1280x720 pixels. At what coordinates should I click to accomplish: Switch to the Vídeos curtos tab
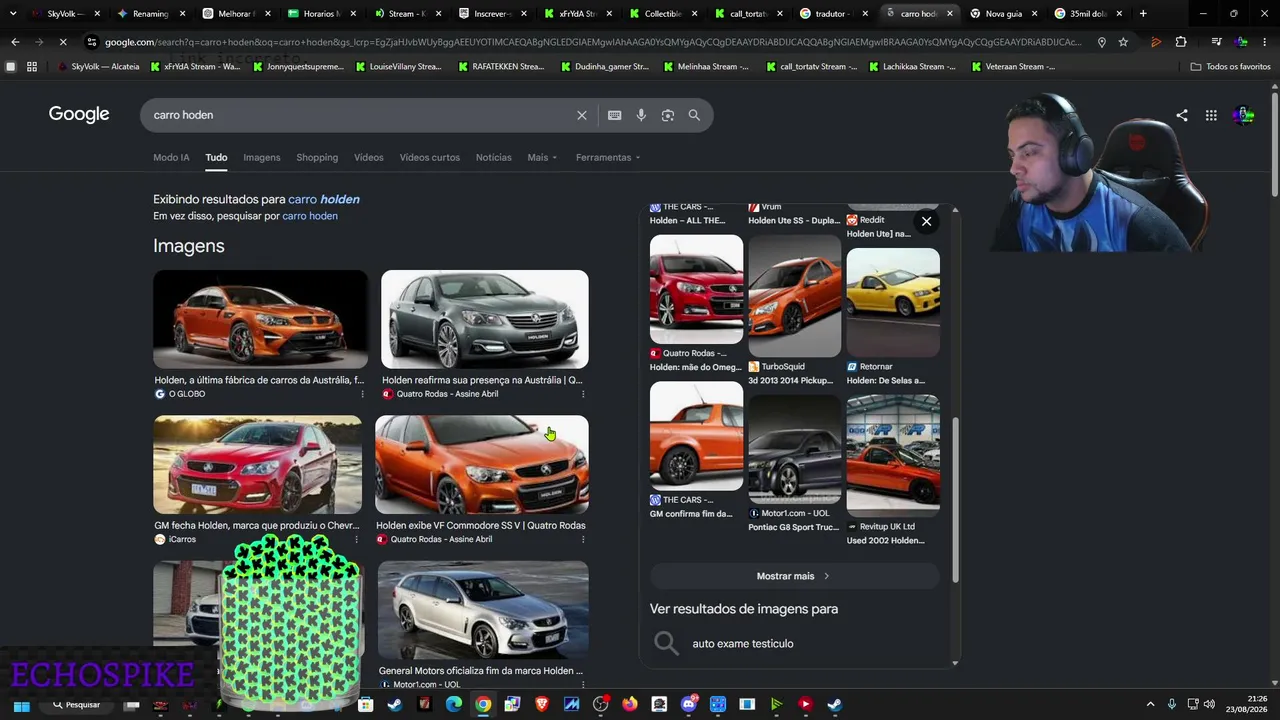[430, 157]
